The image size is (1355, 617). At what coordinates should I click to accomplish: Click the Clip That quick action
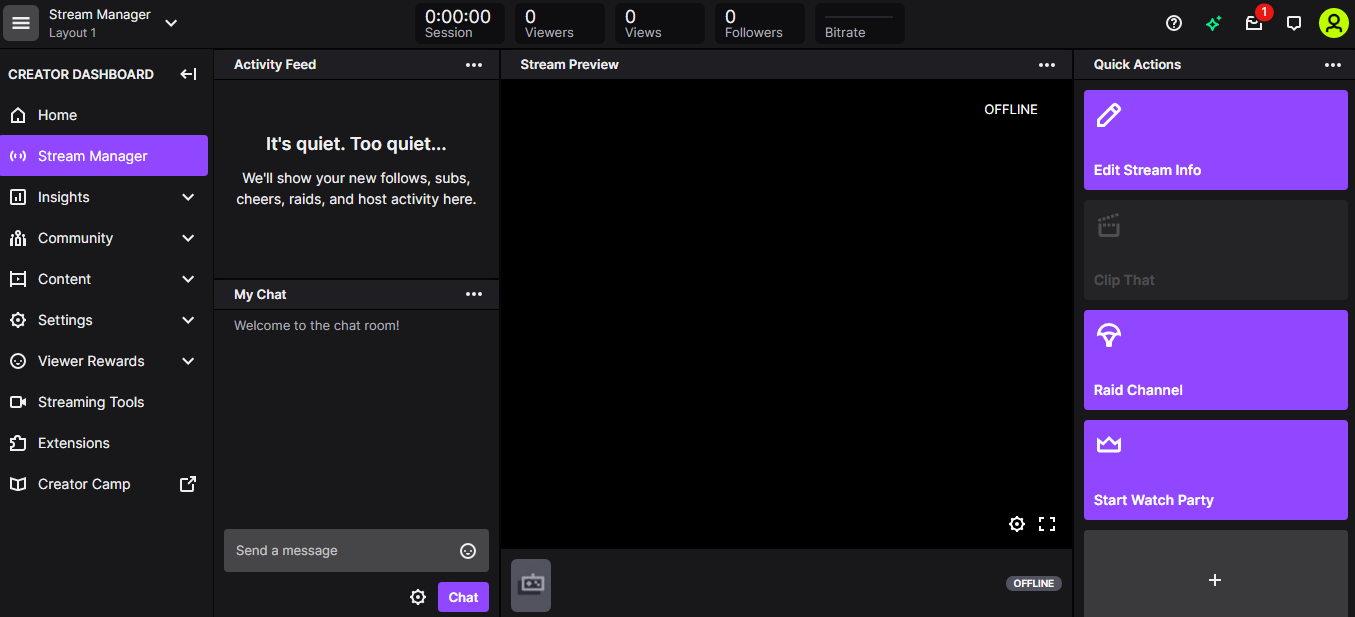coord(1216,250)
